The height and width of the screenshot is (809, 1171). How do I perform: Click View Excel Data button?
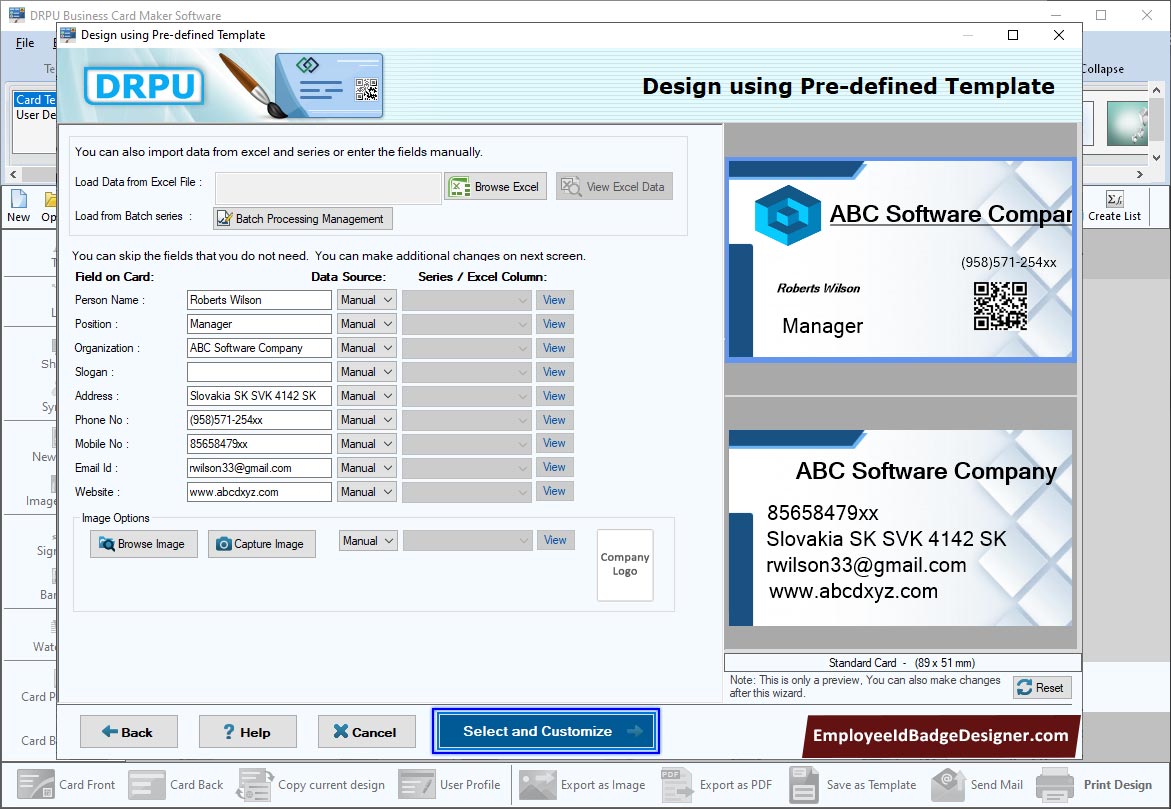[x=614, y=187]
